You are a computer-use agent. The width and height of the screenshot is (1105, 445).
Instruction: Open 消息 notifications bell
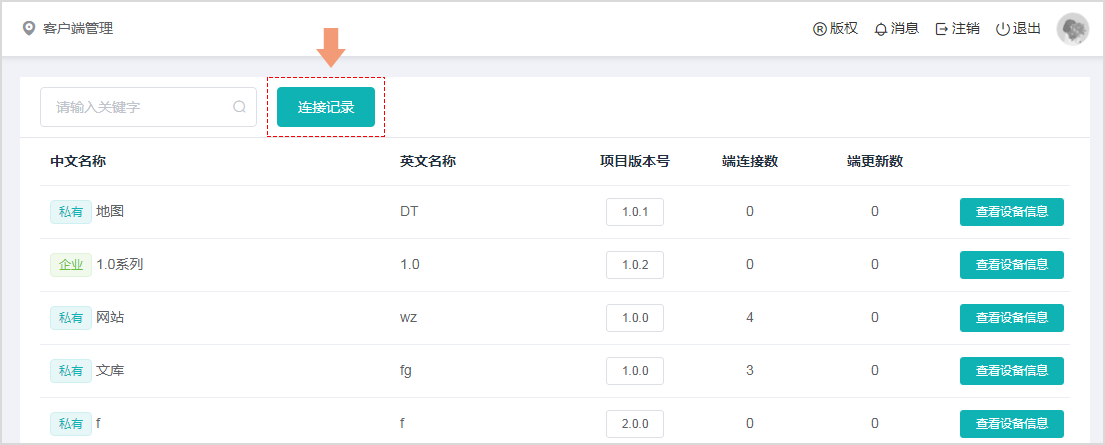point(896,28)
